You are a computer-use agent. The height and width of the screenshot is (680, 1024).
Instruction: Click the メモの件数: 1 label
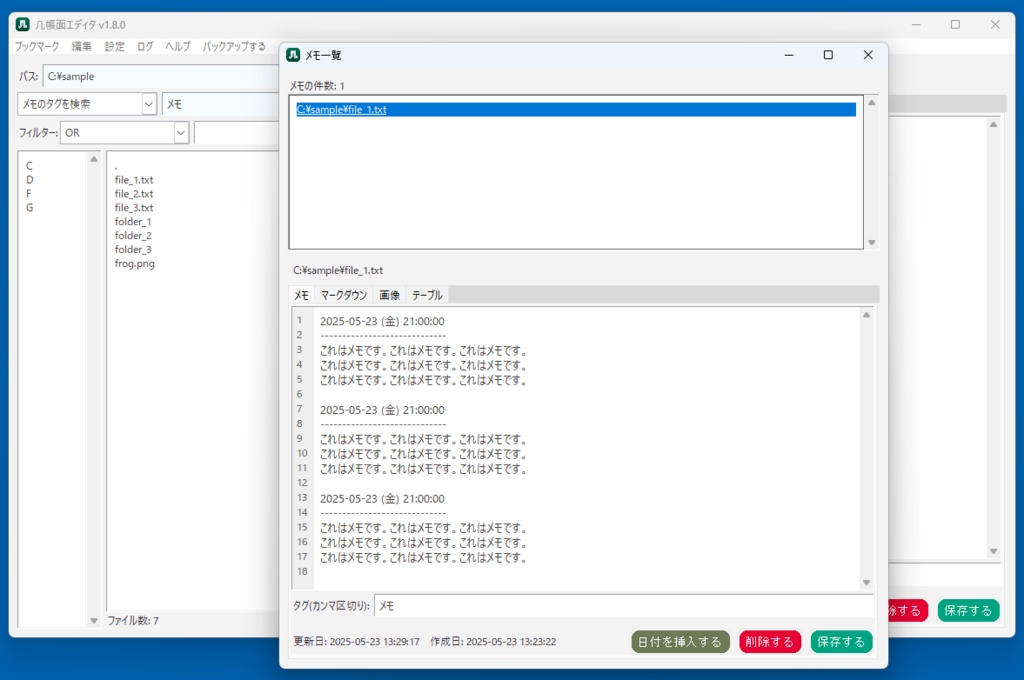[317, 86]
